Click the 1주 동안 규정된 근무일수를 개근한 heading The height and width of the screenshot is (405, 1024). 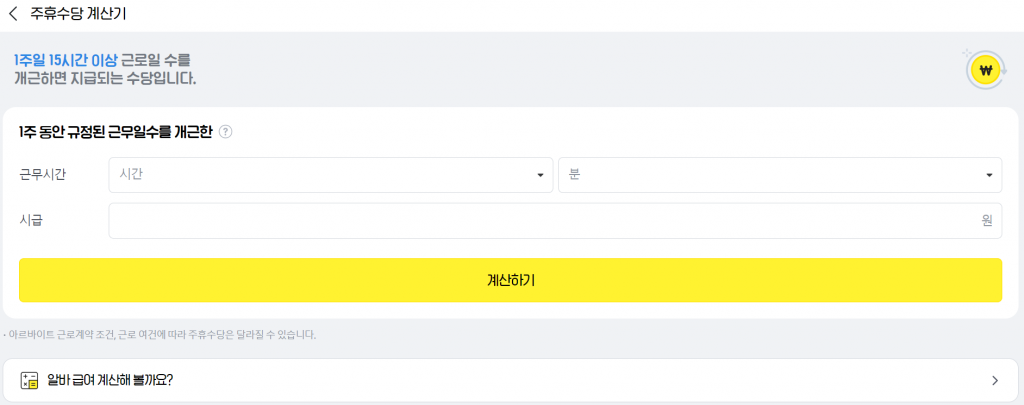pos(115,132)
